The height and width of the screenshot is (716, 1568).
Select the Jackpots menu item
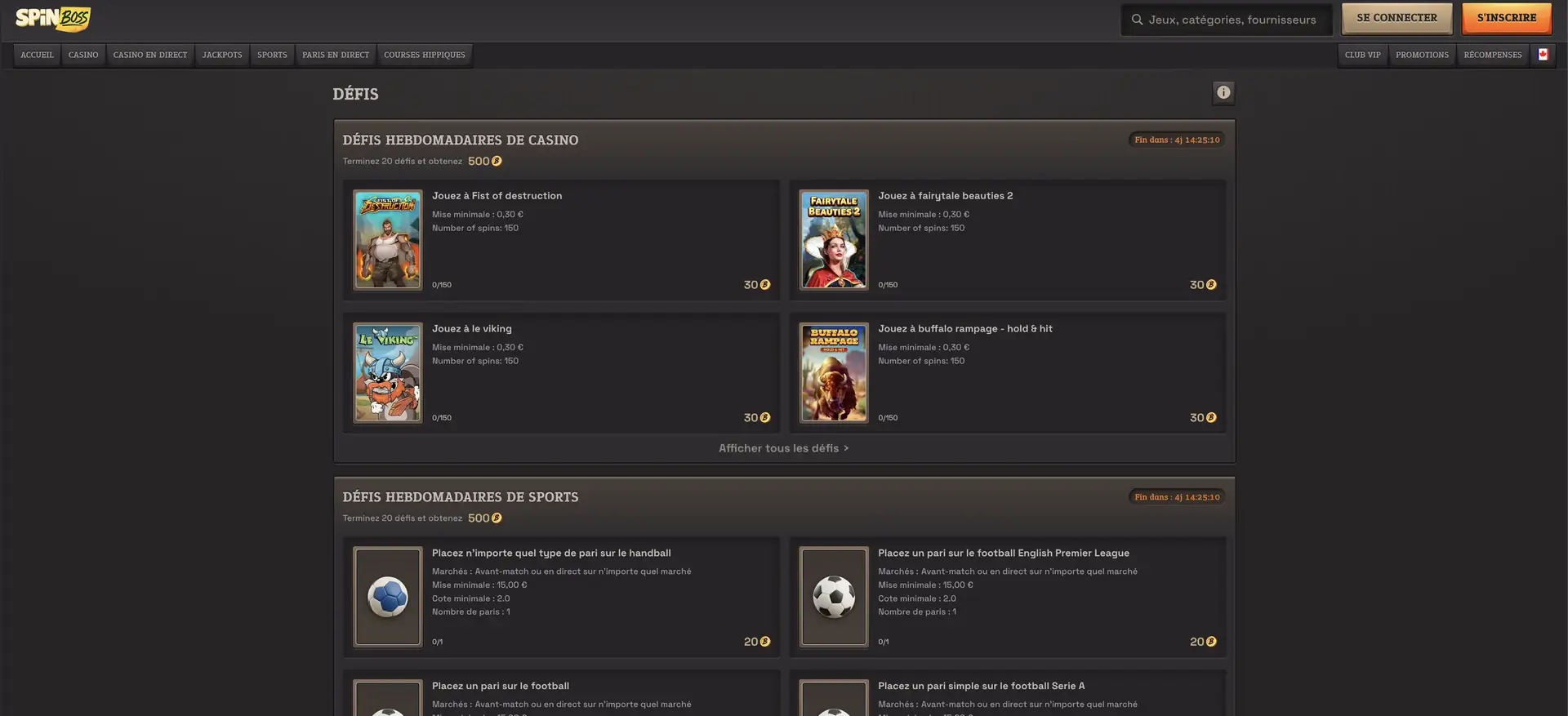coord(222,56)
